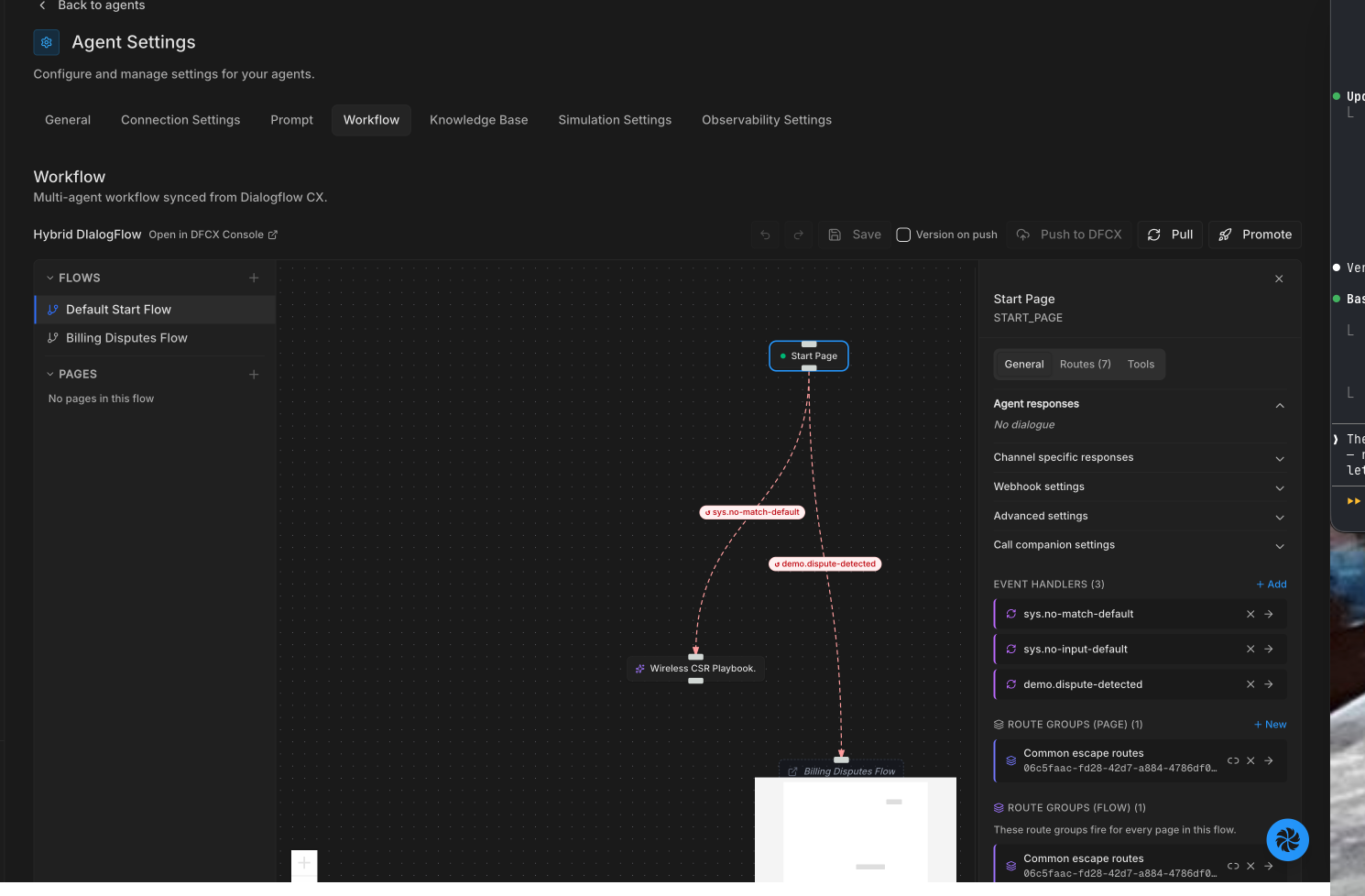Open Billing Disputes Flow node on canvas
Viewport: 1365px width, 896px height.
841,770
